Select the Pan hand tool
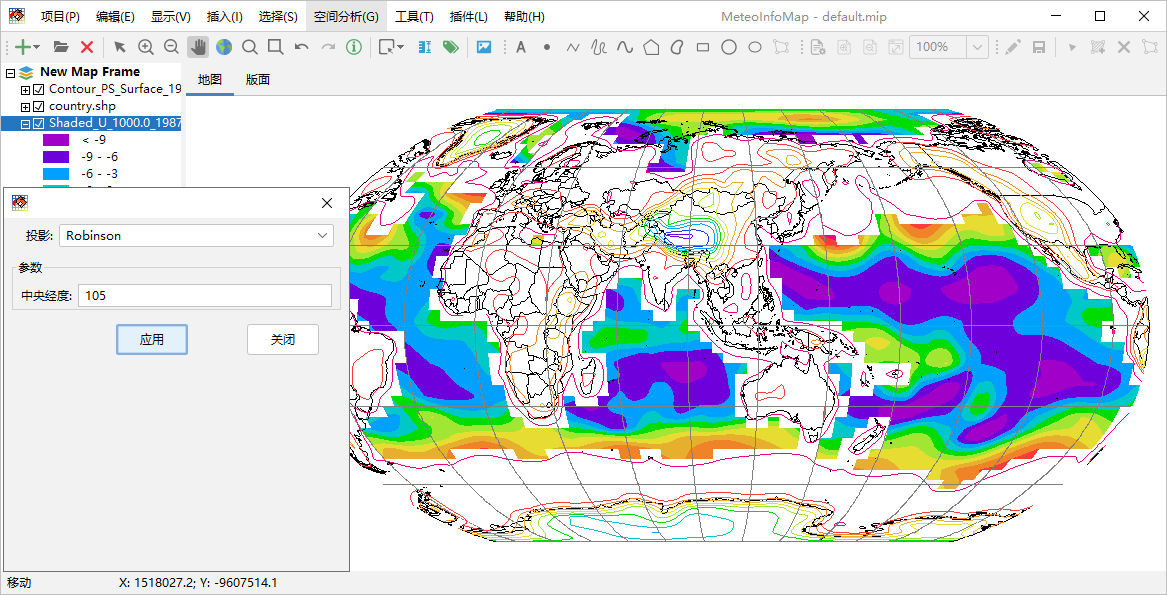This screenshot has height=595, width=1167. pos(198,47)
